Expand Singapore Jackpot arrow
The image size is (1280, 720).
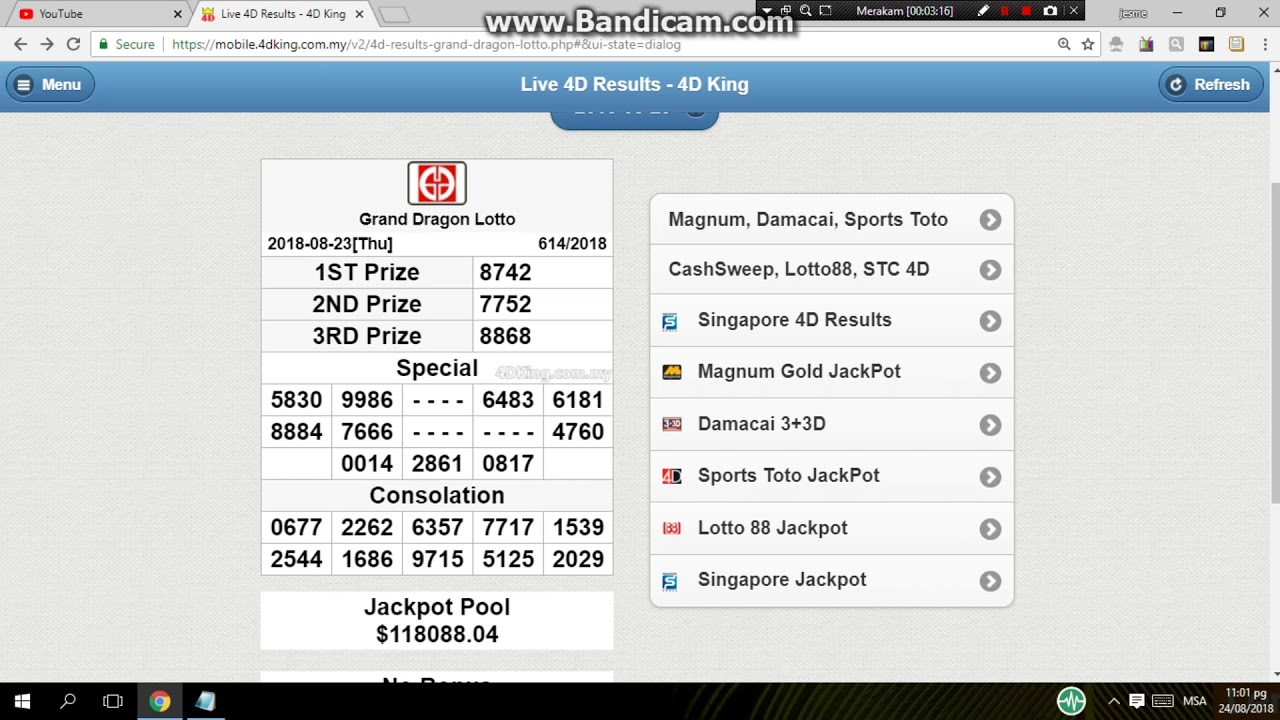[990, 581]
